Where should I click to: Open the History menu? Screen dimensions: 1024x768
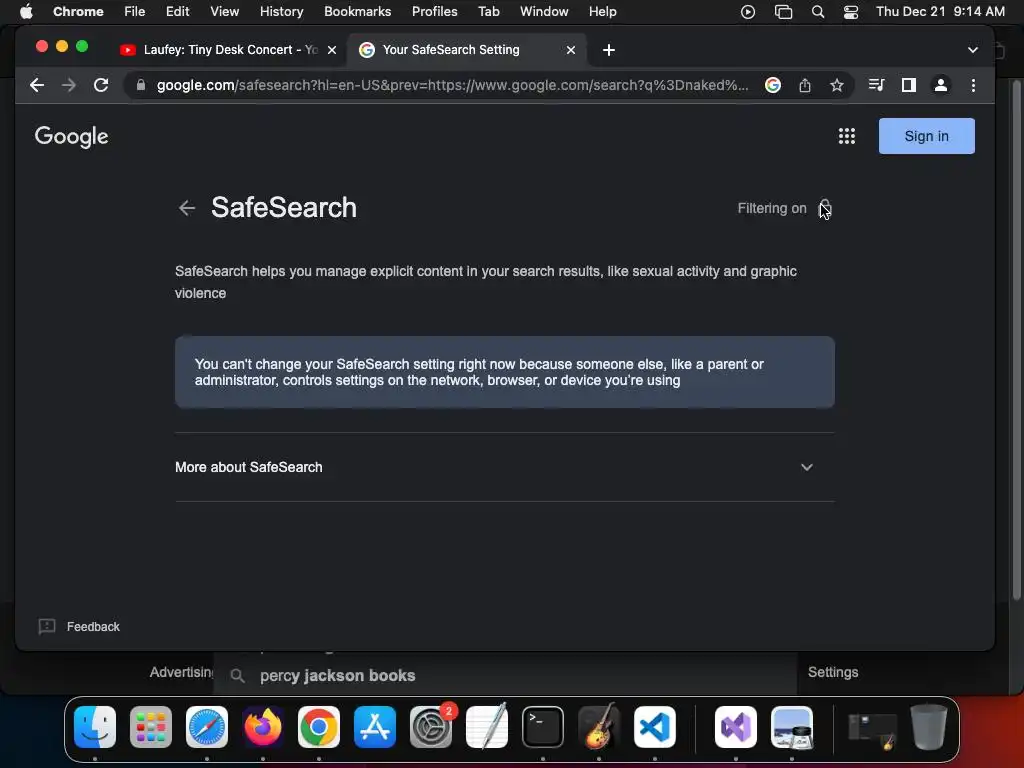tap(281, 12)
